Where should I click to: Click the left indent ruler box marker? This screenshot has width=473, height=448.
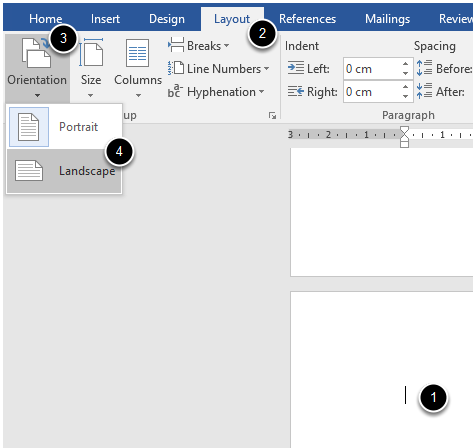pyautogui.click(x=404, y=144)
